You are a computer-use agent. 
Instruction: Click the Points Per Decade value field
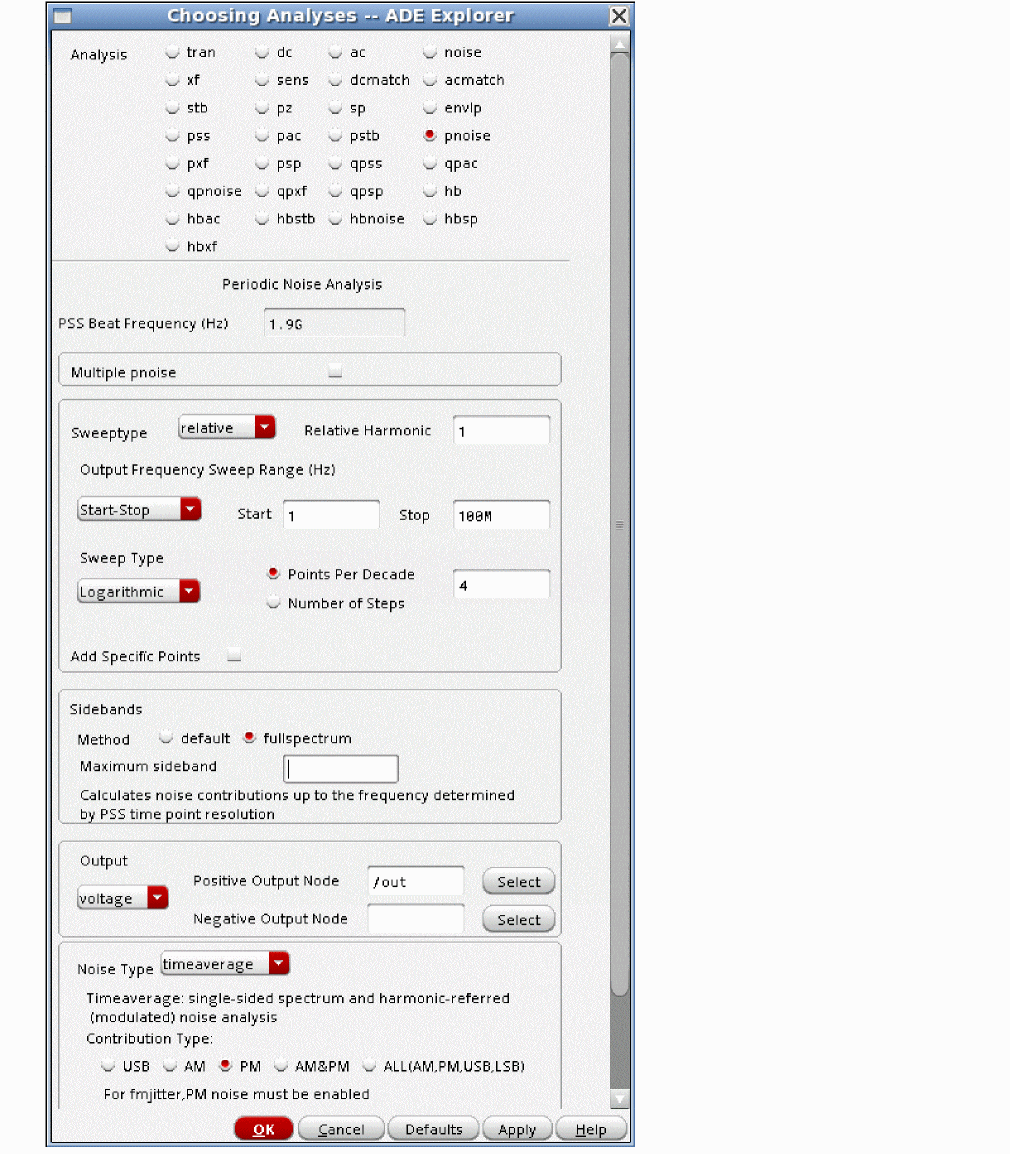(501, 584)
